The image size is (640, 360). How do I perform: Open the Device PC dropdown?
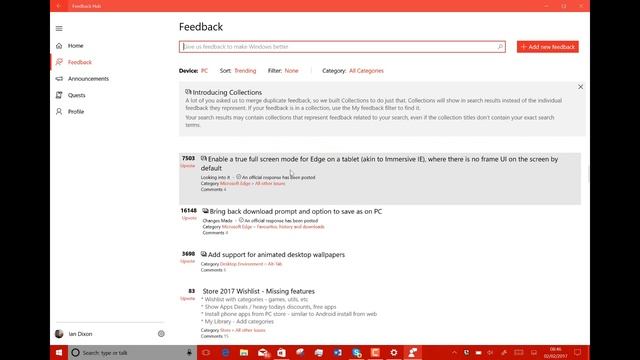(204, 71)
